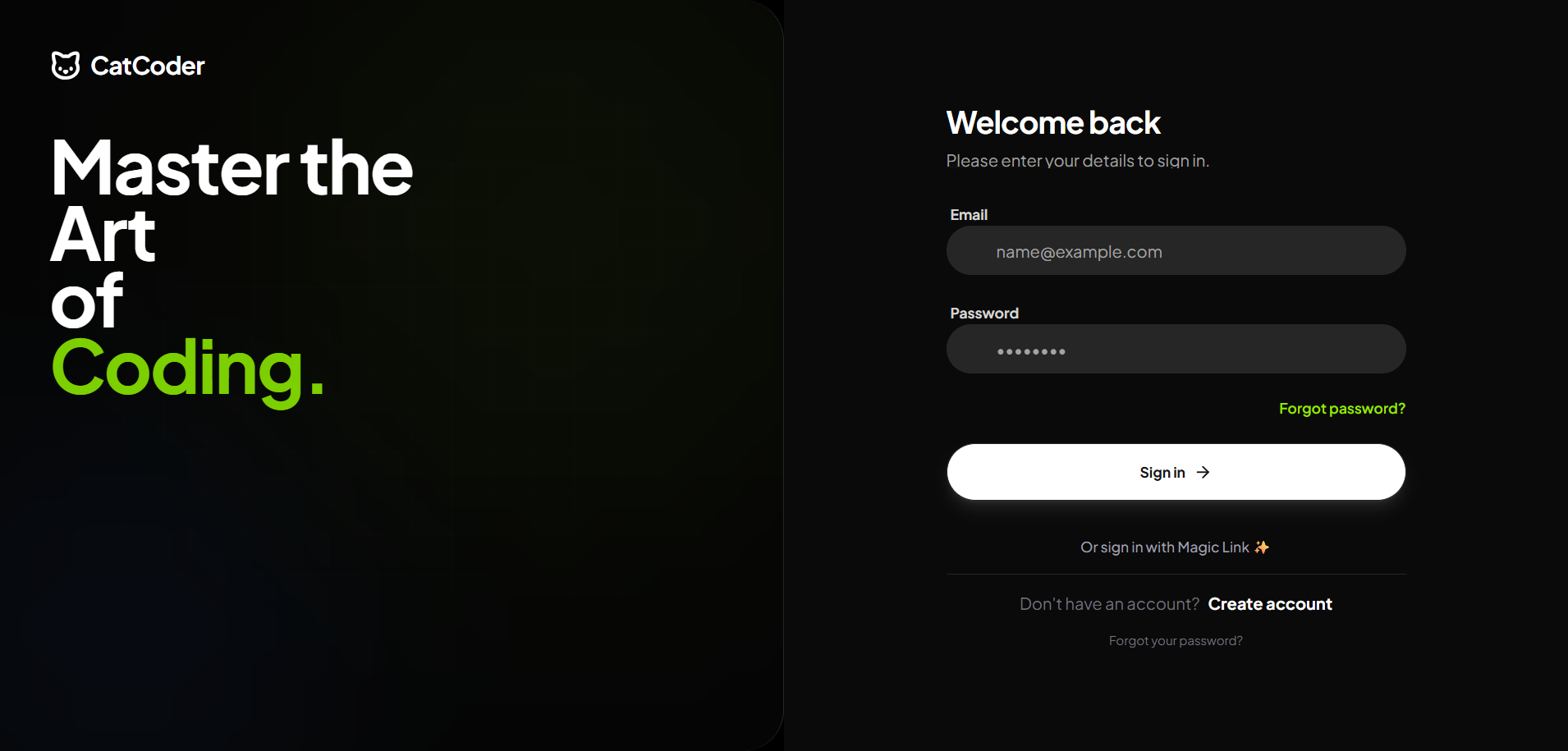Open the Create account link

click(1270, 604)
